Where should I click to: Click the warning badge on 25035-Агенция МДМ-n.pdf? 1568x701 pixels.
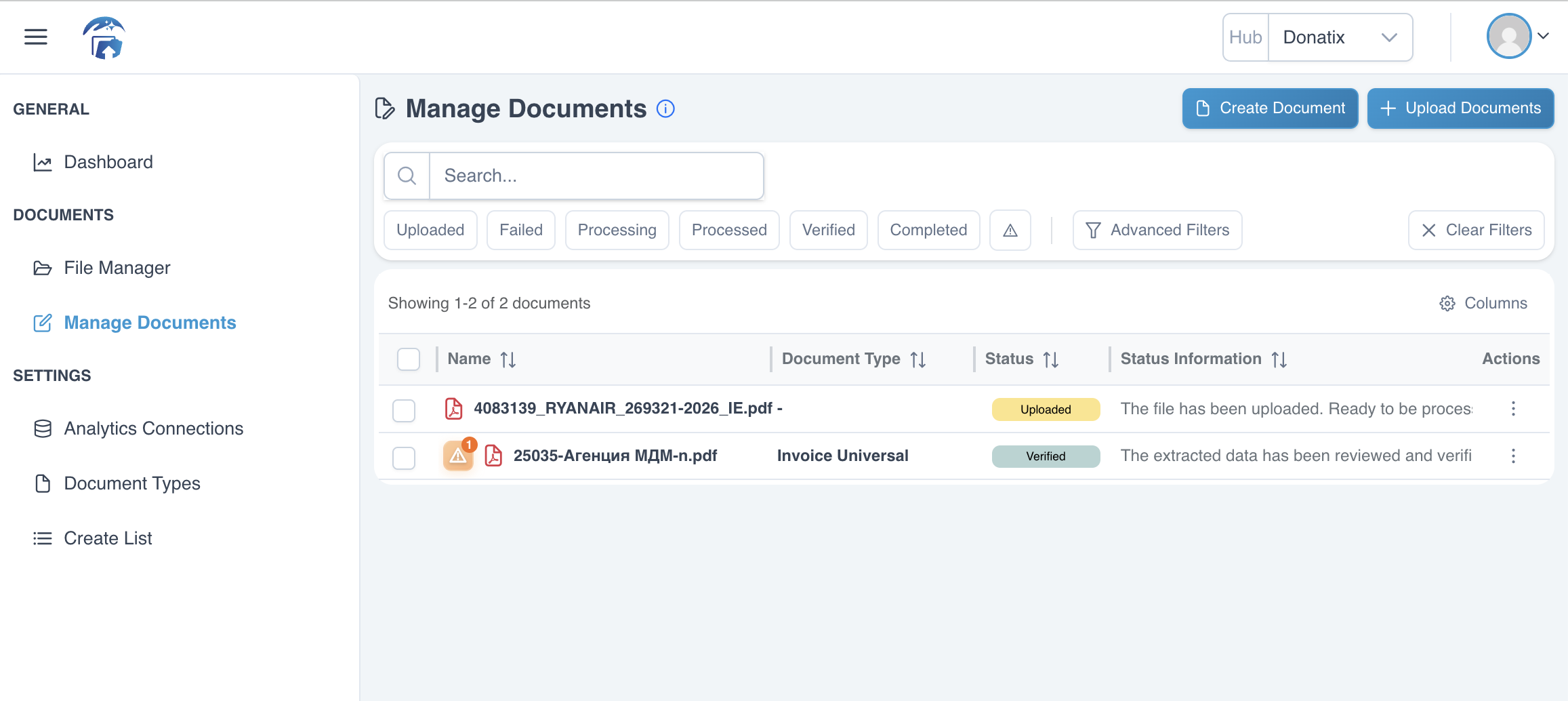coord(458,456)
